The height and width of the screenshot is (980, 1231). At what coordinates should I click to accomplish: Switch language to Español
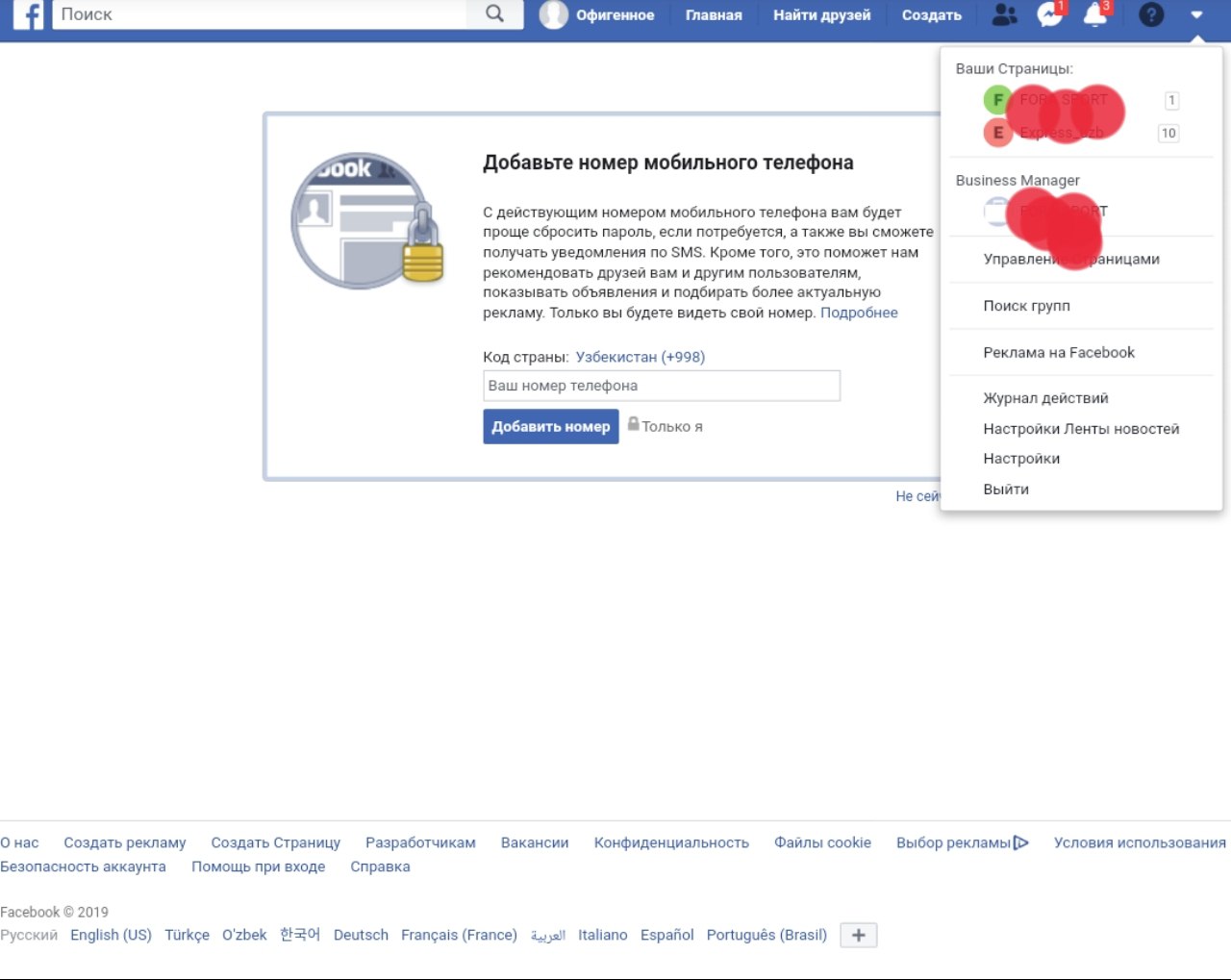pos(666,935)
